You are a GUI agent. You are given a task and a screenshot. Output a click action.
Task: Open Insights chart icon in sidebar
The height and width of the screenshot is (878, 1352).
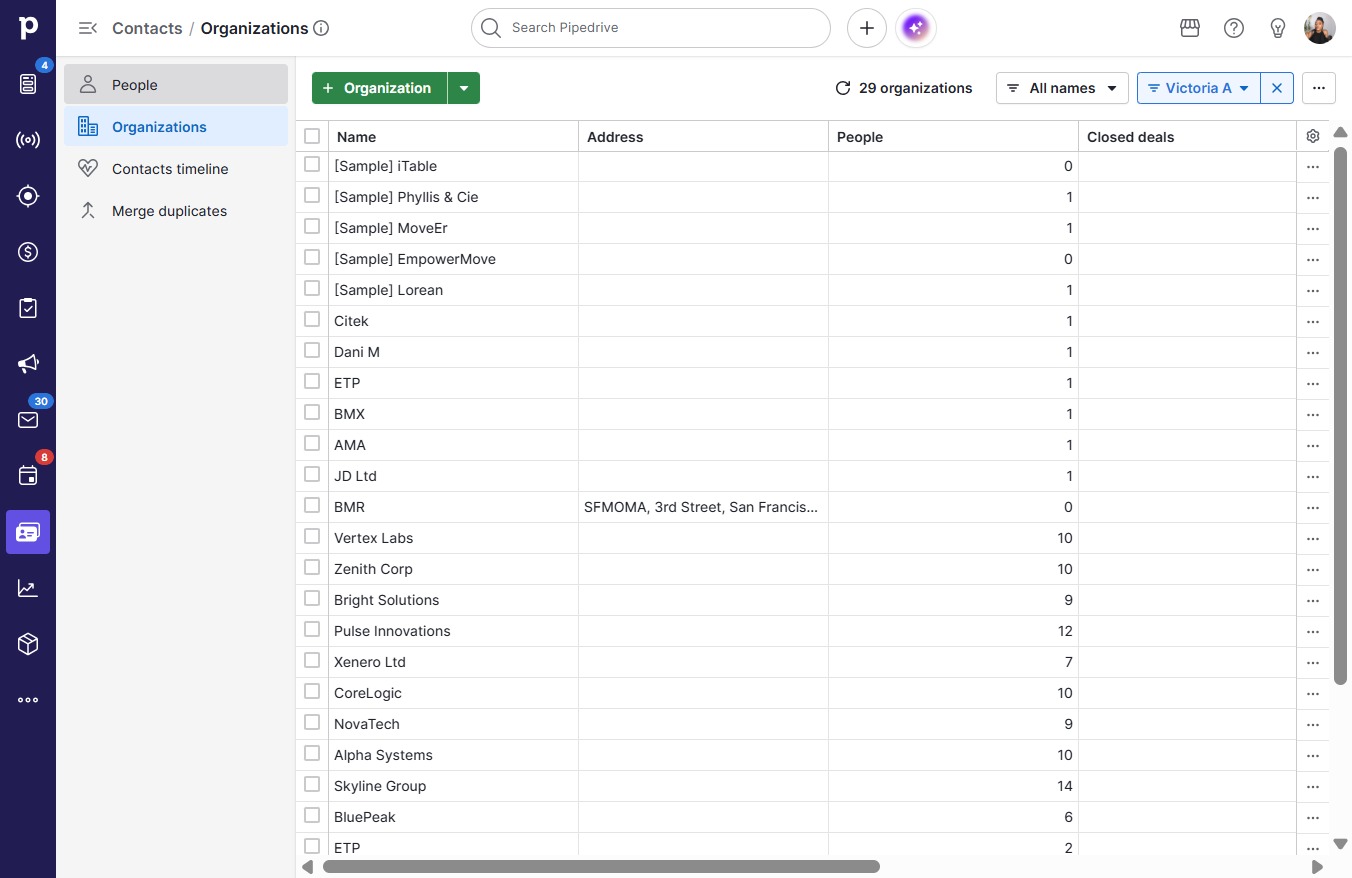28,588
